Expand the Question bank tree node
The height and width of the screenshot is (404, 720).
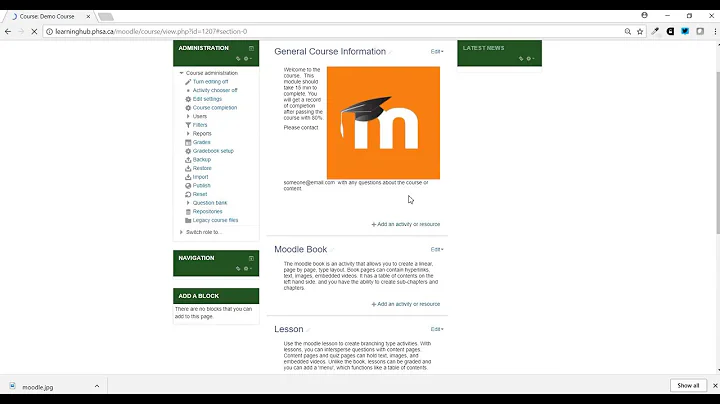coord(188,203)
